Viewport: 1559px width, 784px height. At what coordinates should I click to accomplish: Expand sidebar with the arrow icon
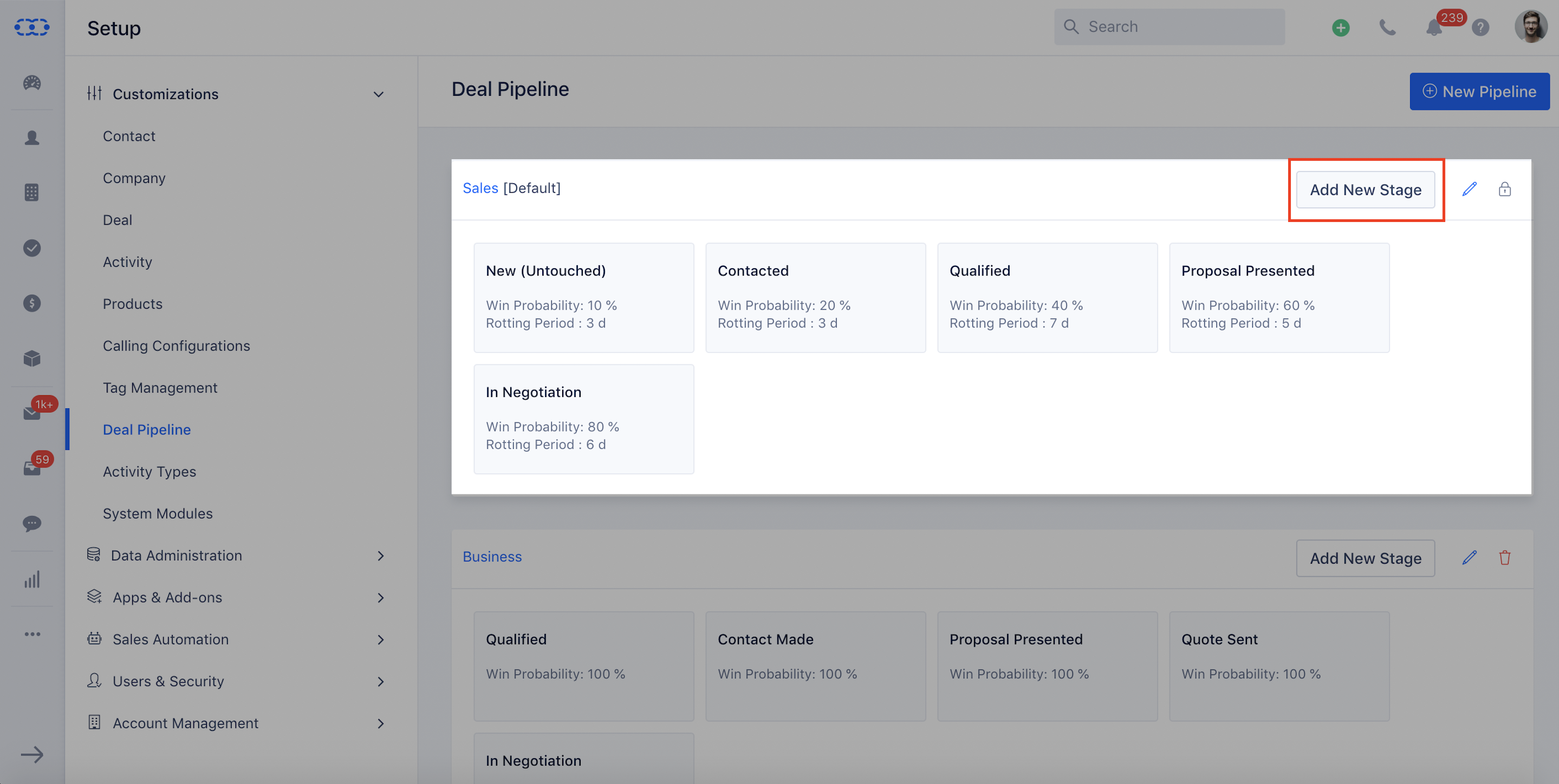(x=32, y=754)
